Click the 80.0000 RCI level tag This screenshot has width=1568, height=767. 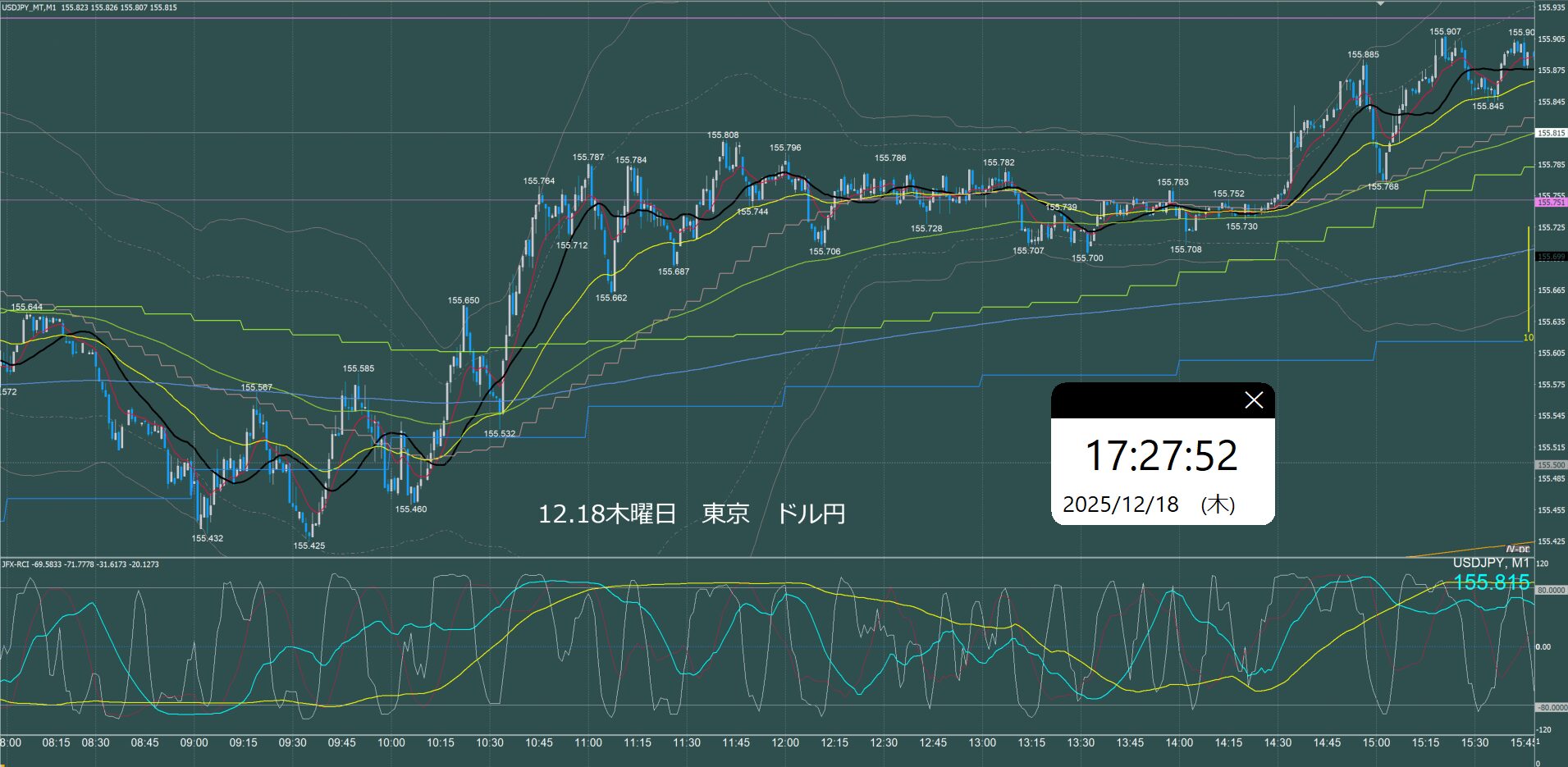(x=1551, y=590)
